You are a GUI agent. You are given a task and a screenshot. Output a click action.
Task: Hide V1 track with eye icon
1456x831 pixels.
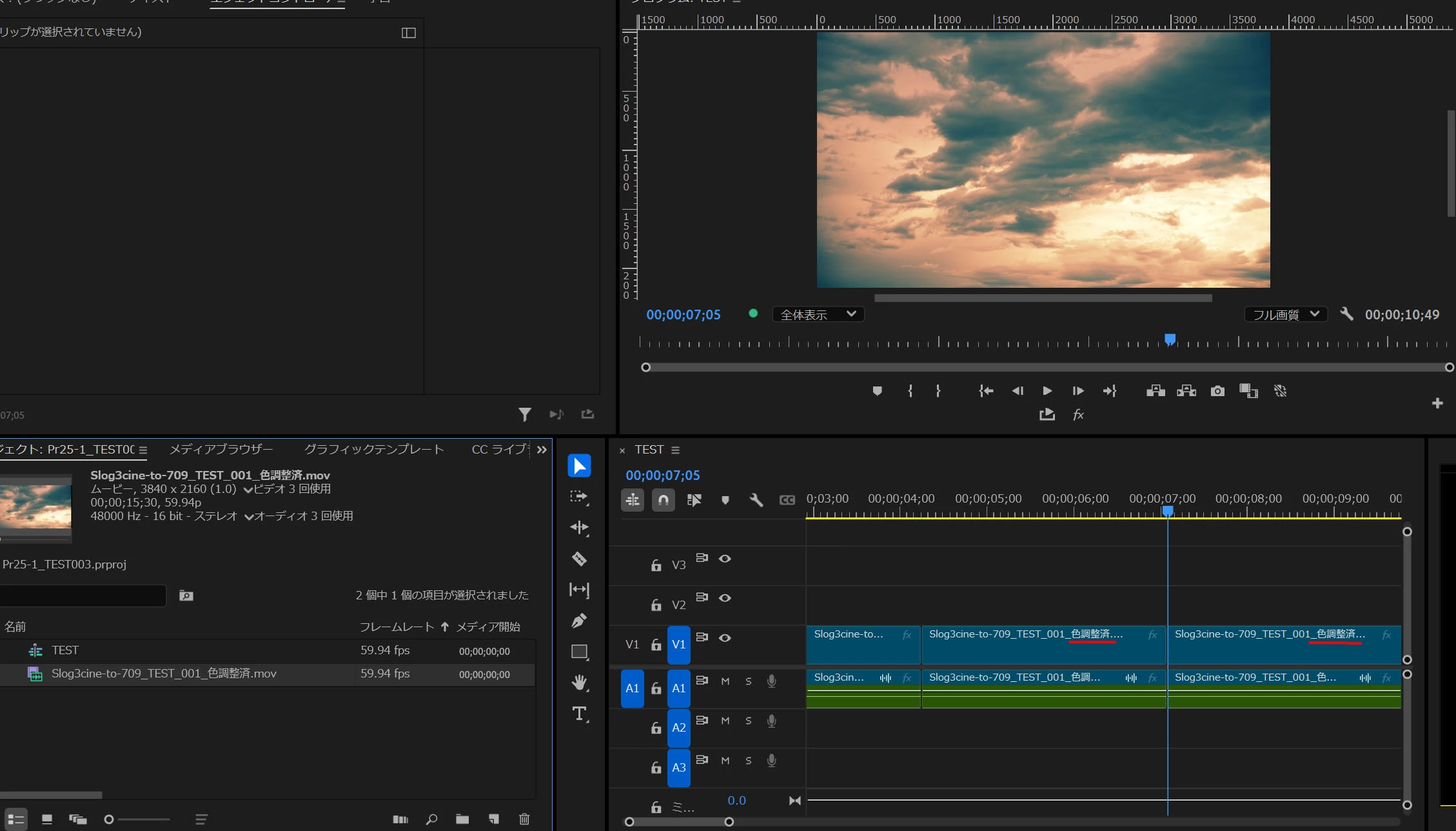tap(725, 638)
